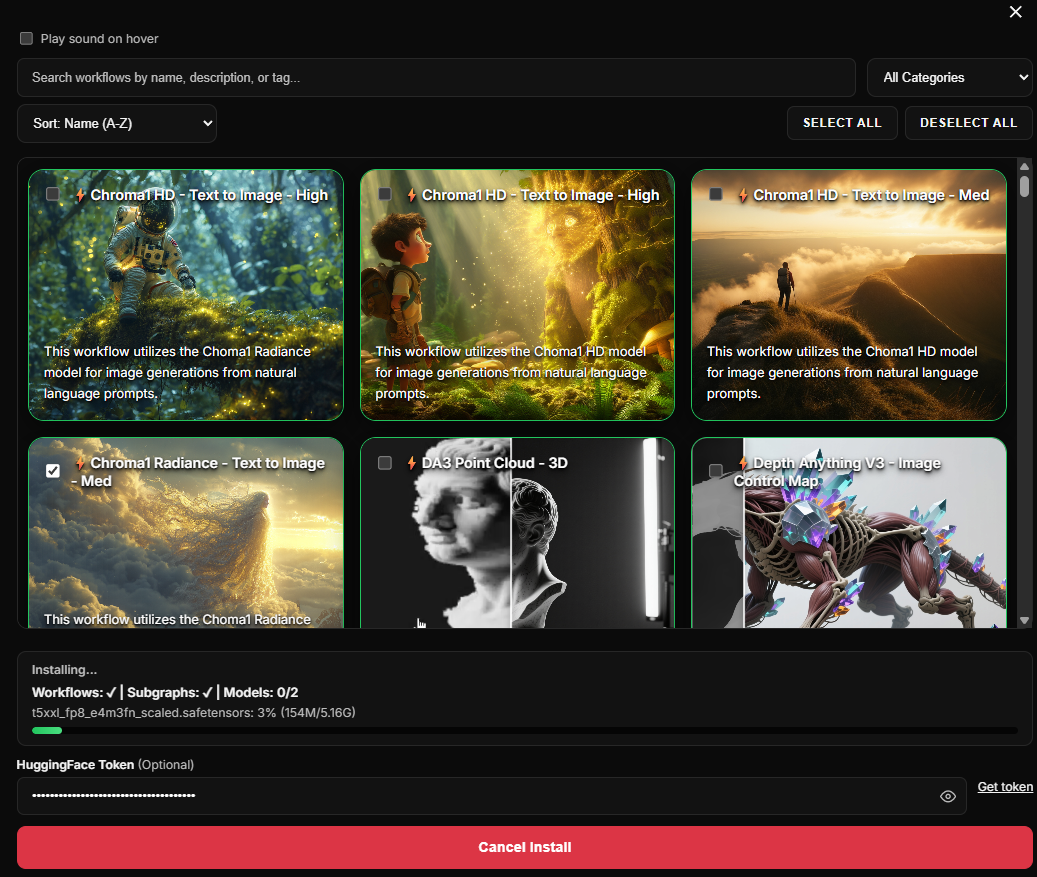Uncheck the Chroma1 Radiance Med workflow
The image size is (1037, 877).
point(53,471)
